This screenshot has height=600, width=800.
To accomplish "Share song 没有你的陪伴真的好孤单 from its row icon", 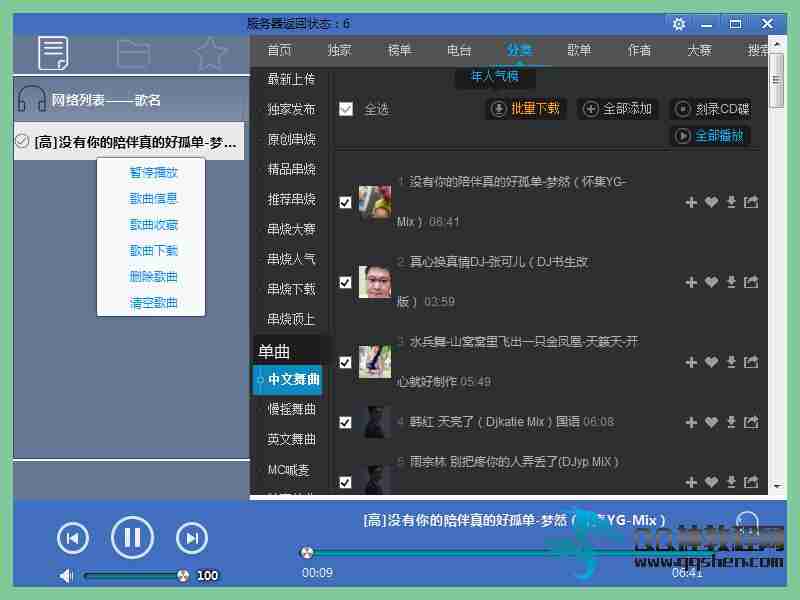I will pyautogui.click(x=751, y=203).
